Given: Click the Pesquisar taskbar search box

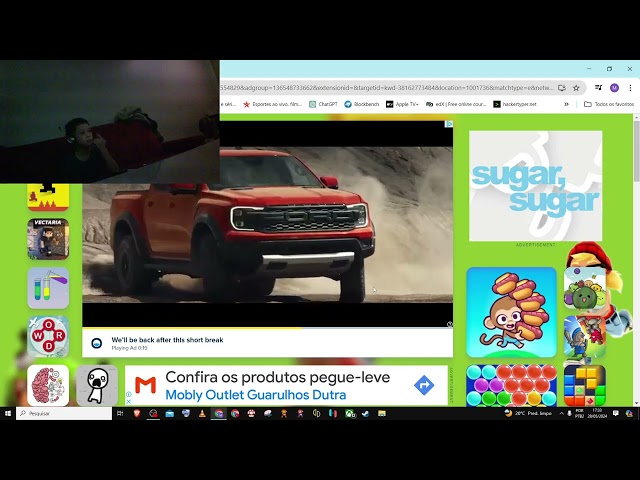Looking at the screenshot, I should coord(64,413).
